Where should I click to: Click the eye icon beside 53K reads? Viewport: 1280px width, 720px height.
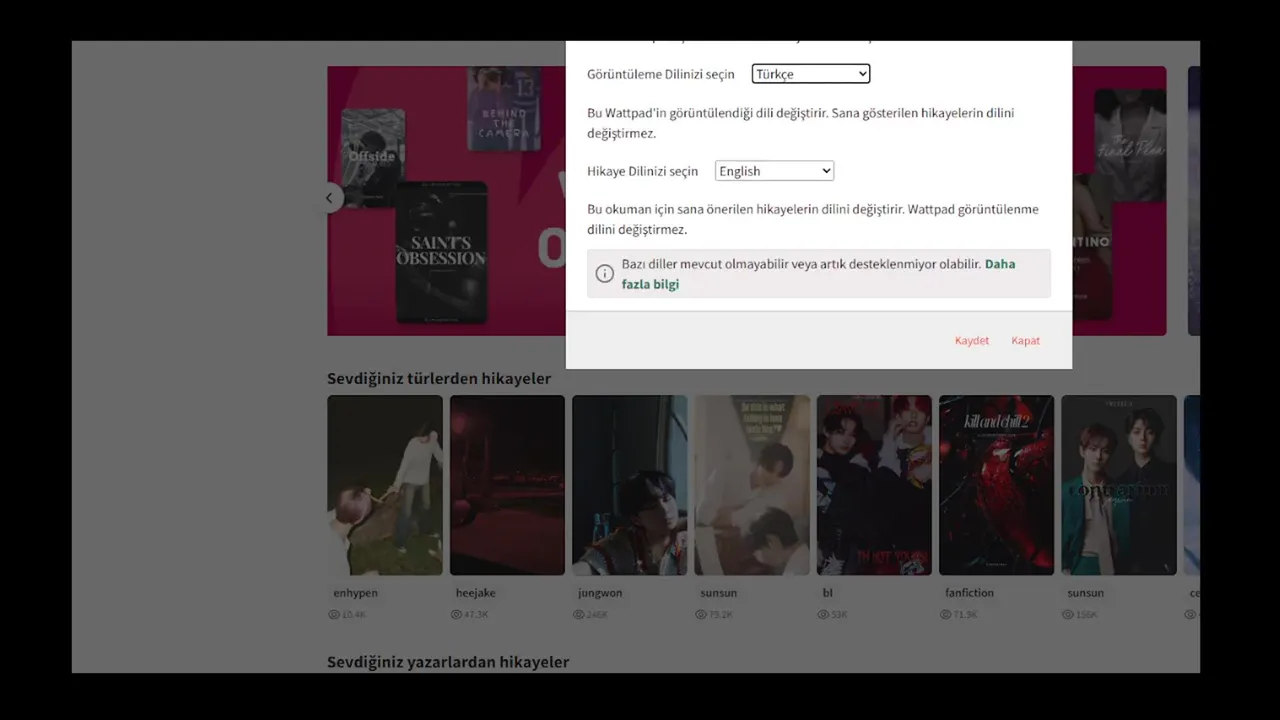[823, 615]
